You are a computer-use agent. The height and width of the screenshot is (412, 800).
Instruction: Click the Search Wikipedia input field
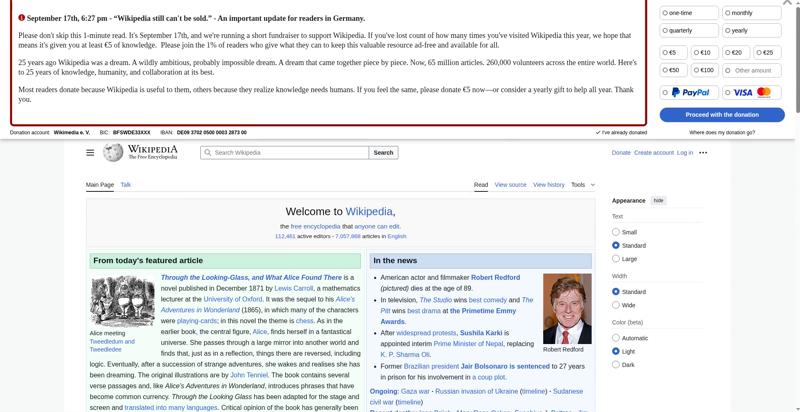click(285, 152)
